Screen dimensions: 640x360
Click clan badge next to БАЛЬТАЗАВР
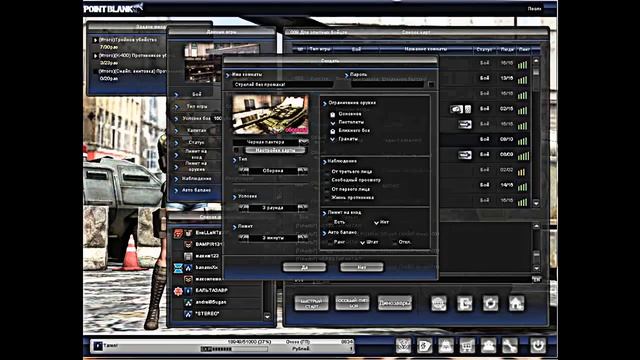point(178,291)
